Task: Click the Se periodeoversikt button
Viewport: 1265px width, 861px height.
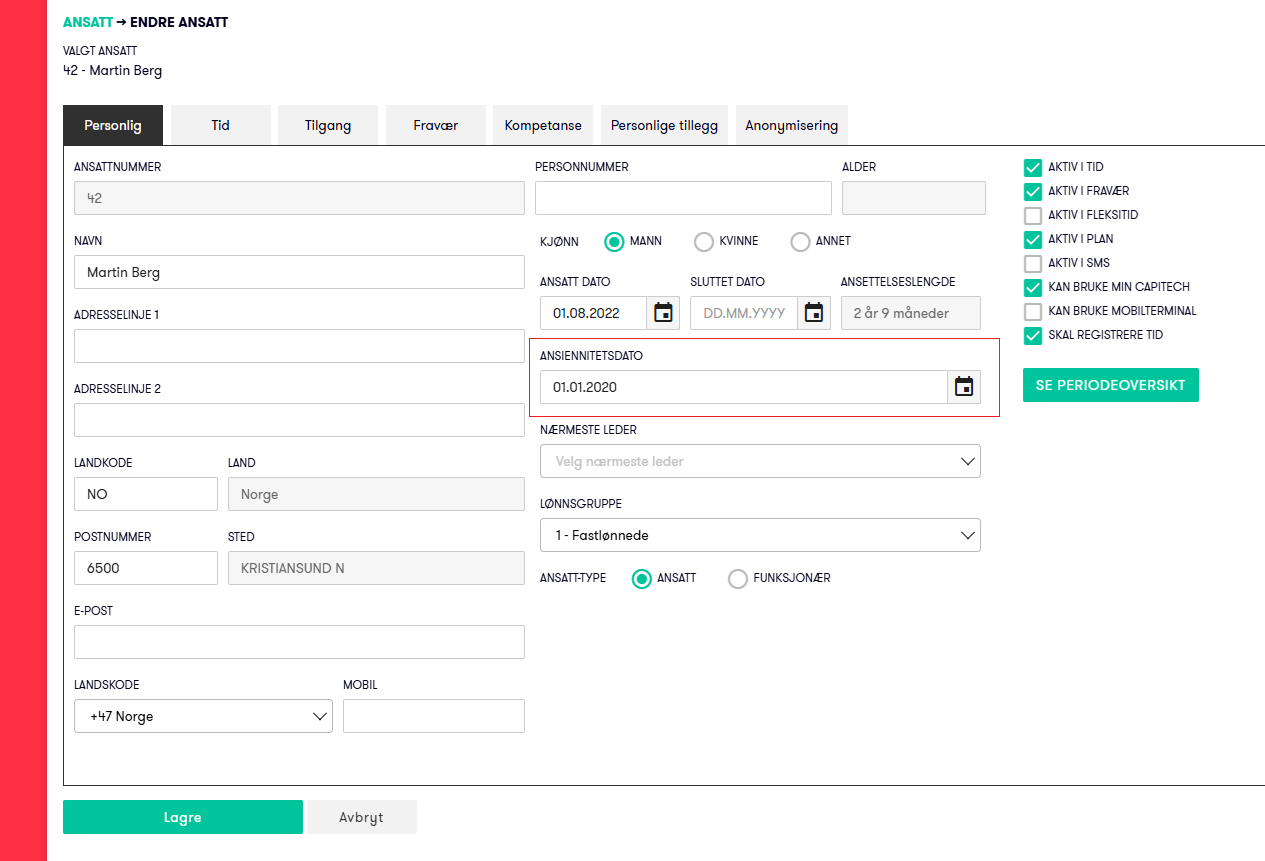Action: pos(1110,385)
